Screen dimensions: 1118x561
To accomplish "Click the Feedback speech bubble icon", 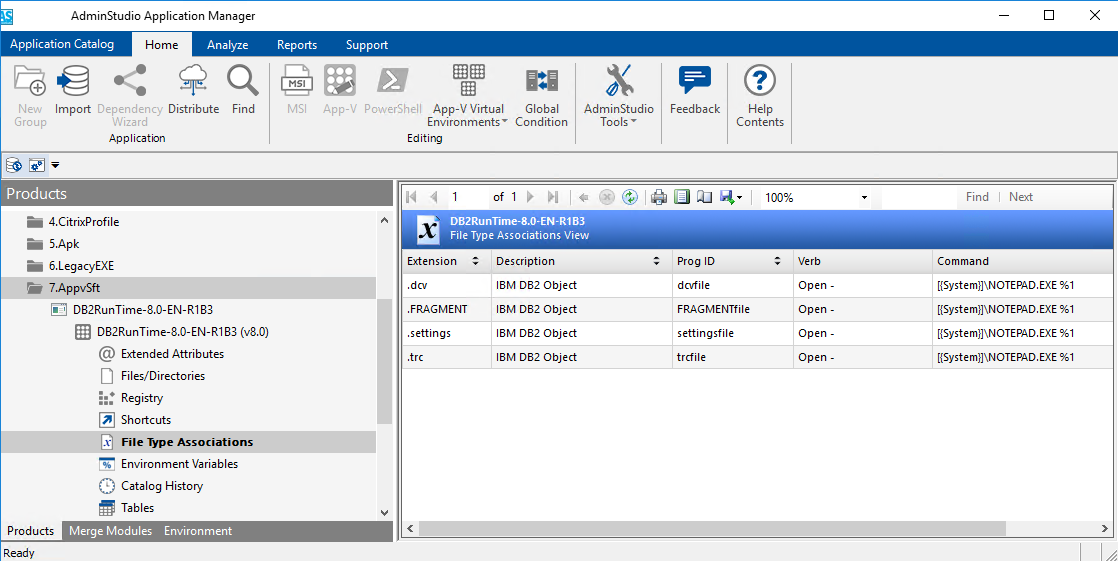I will [694, 82].
